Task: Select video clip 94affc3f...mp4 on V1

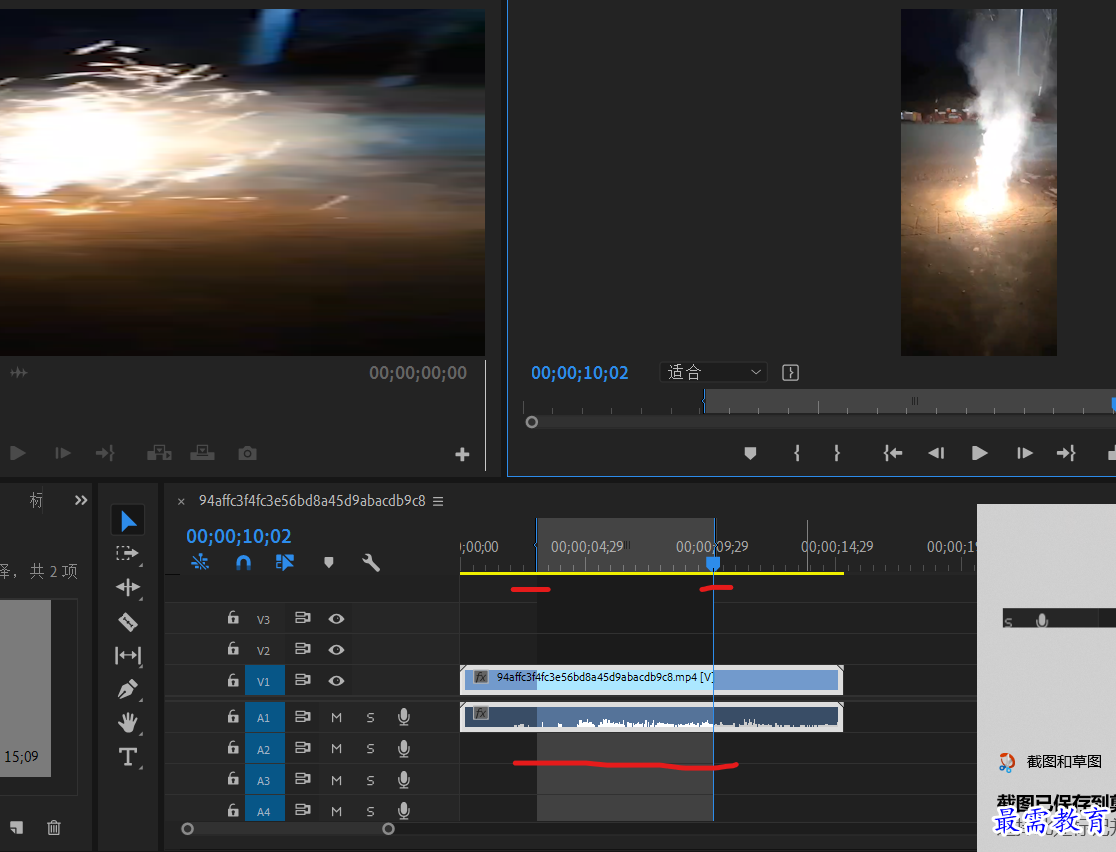Action: [x=651, y=680]
